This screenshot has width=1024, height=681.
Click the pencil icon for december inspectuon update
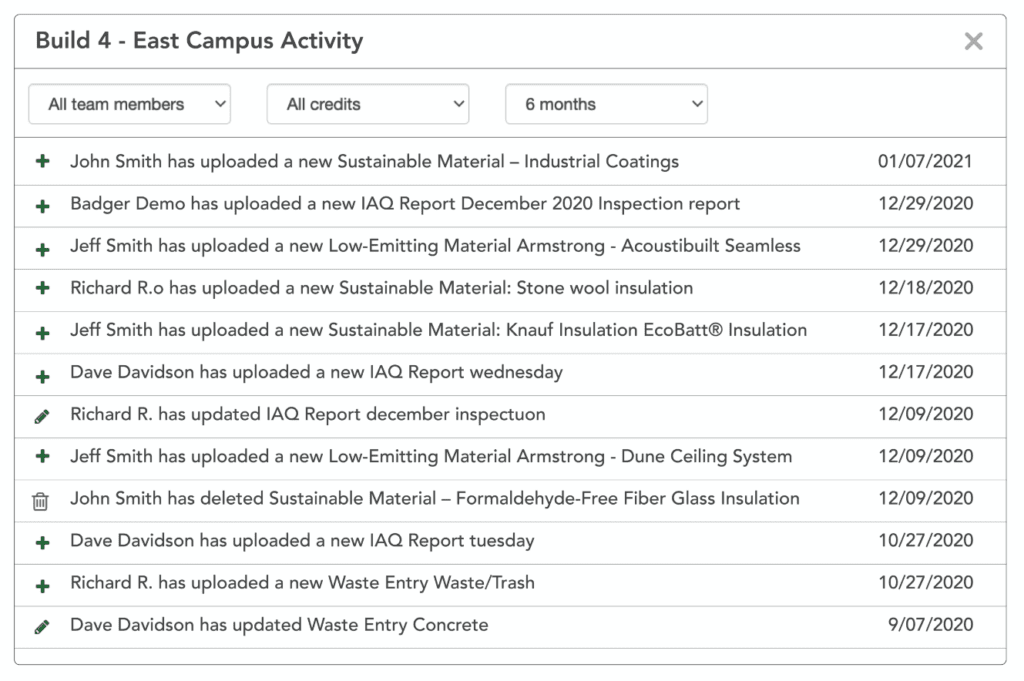pyautogui.click(x=41, y=416)
